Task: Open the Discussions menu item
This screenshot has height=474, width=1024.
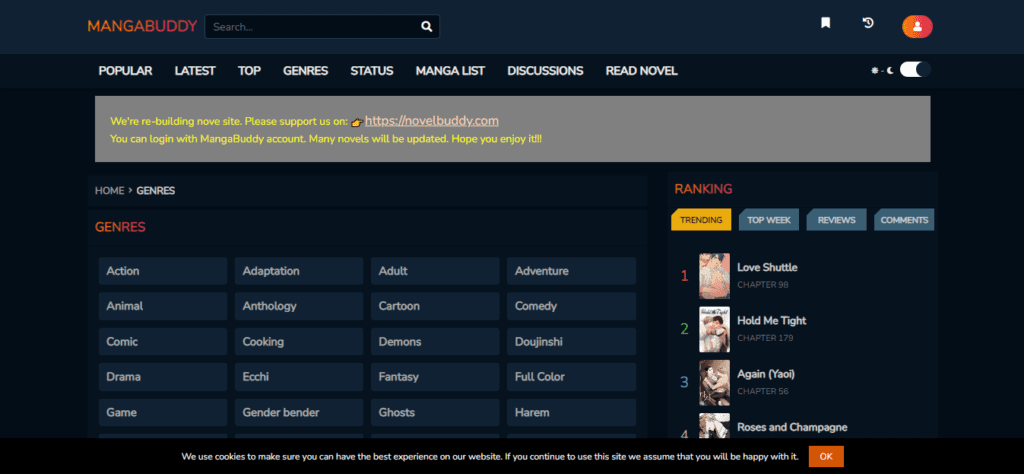Action: click(x=545, y=71)
